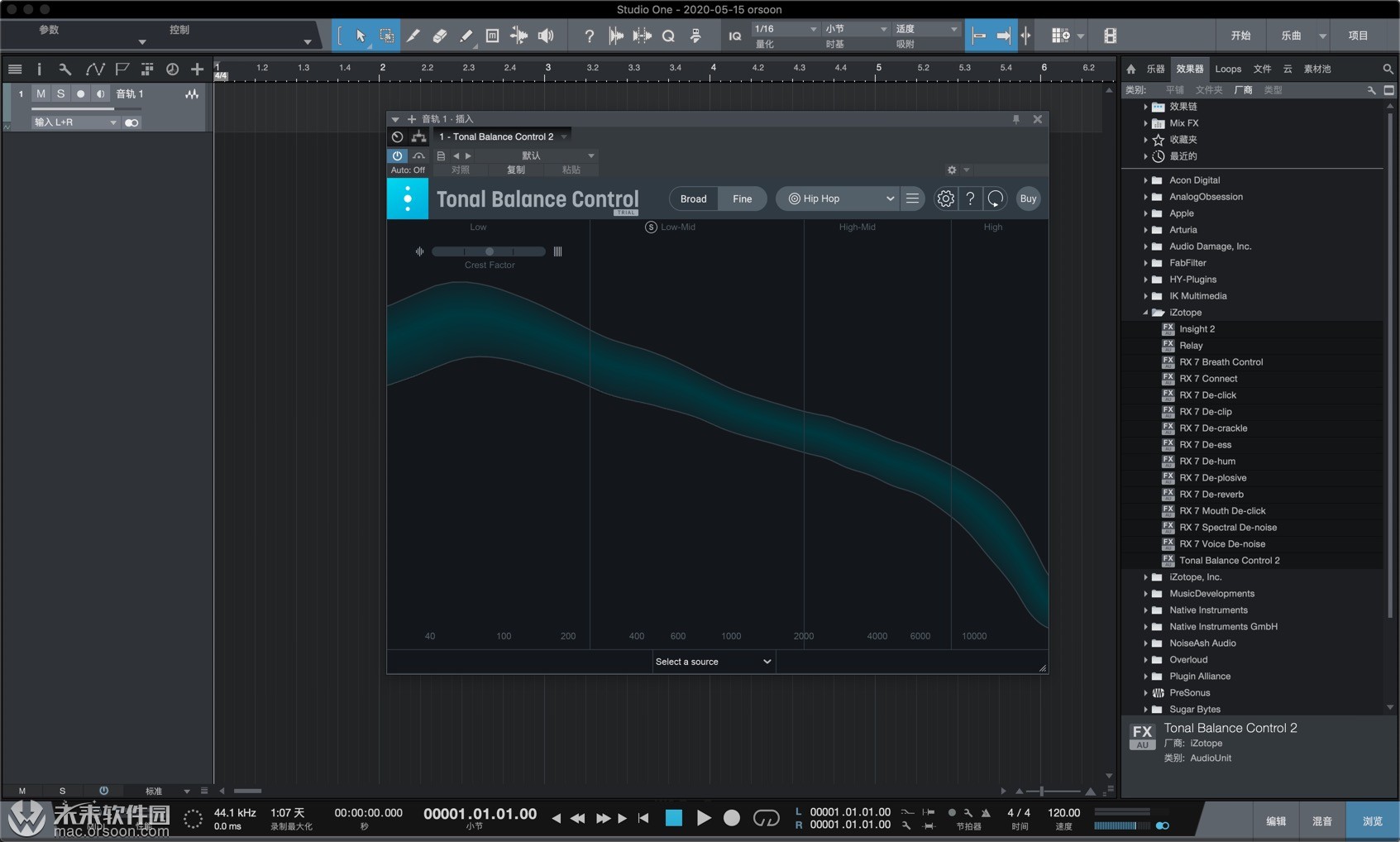Switch to Fine view
The image size is (1400, 842).
click(x=742, y=199)
